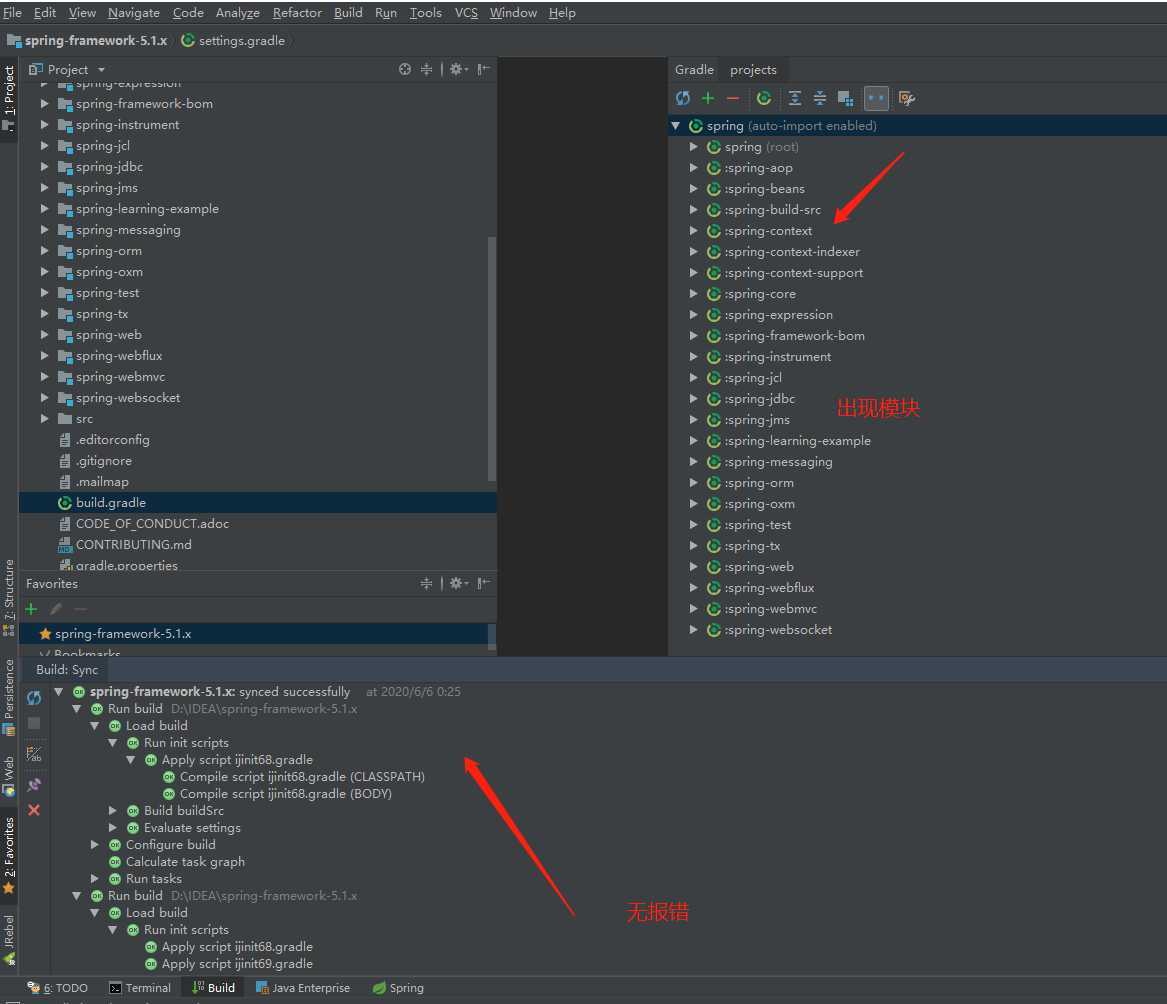Select spring-framework-5.1.x in Favorites
The height and width of the screenshot is (1004, 1167).
click(x=123, y=634)
